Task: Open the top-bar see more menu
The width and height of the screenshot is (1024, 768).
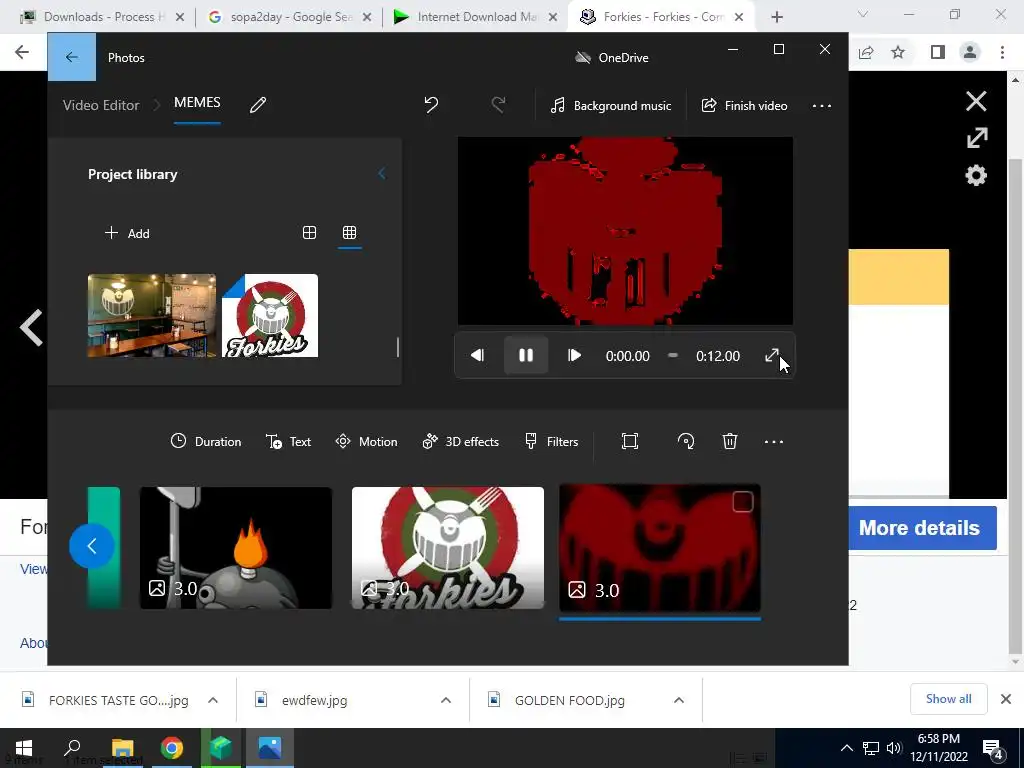Action: [822, 106]
